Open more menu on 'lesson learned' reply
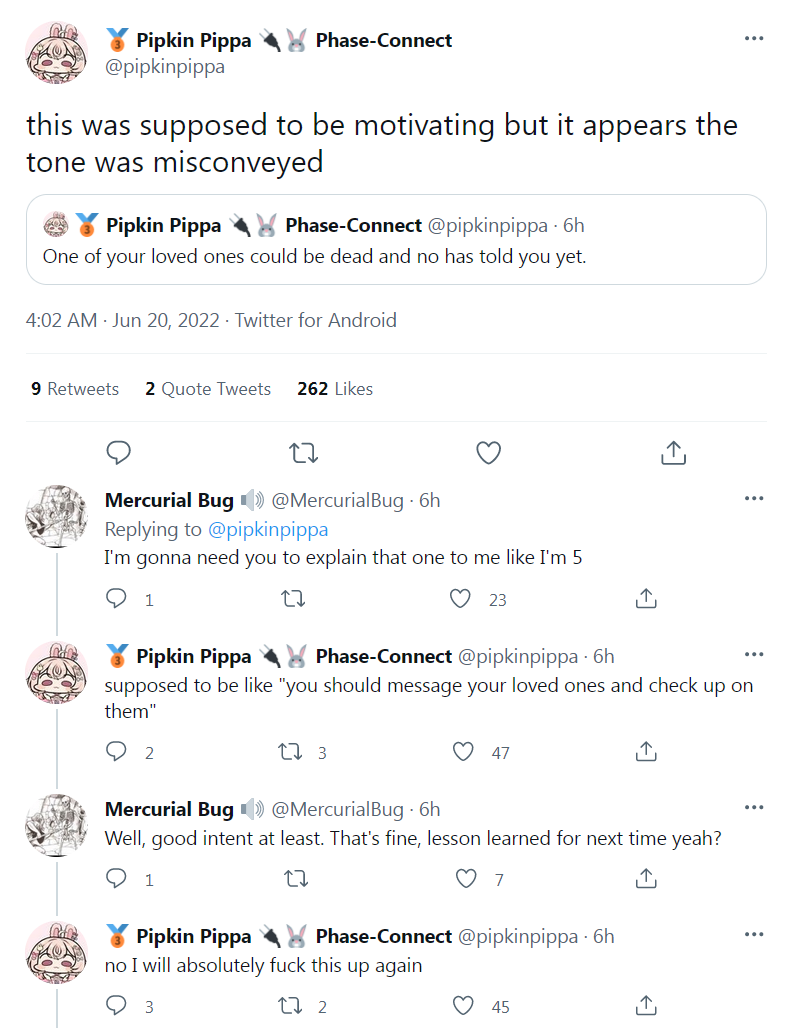 (x=755, y=807)
